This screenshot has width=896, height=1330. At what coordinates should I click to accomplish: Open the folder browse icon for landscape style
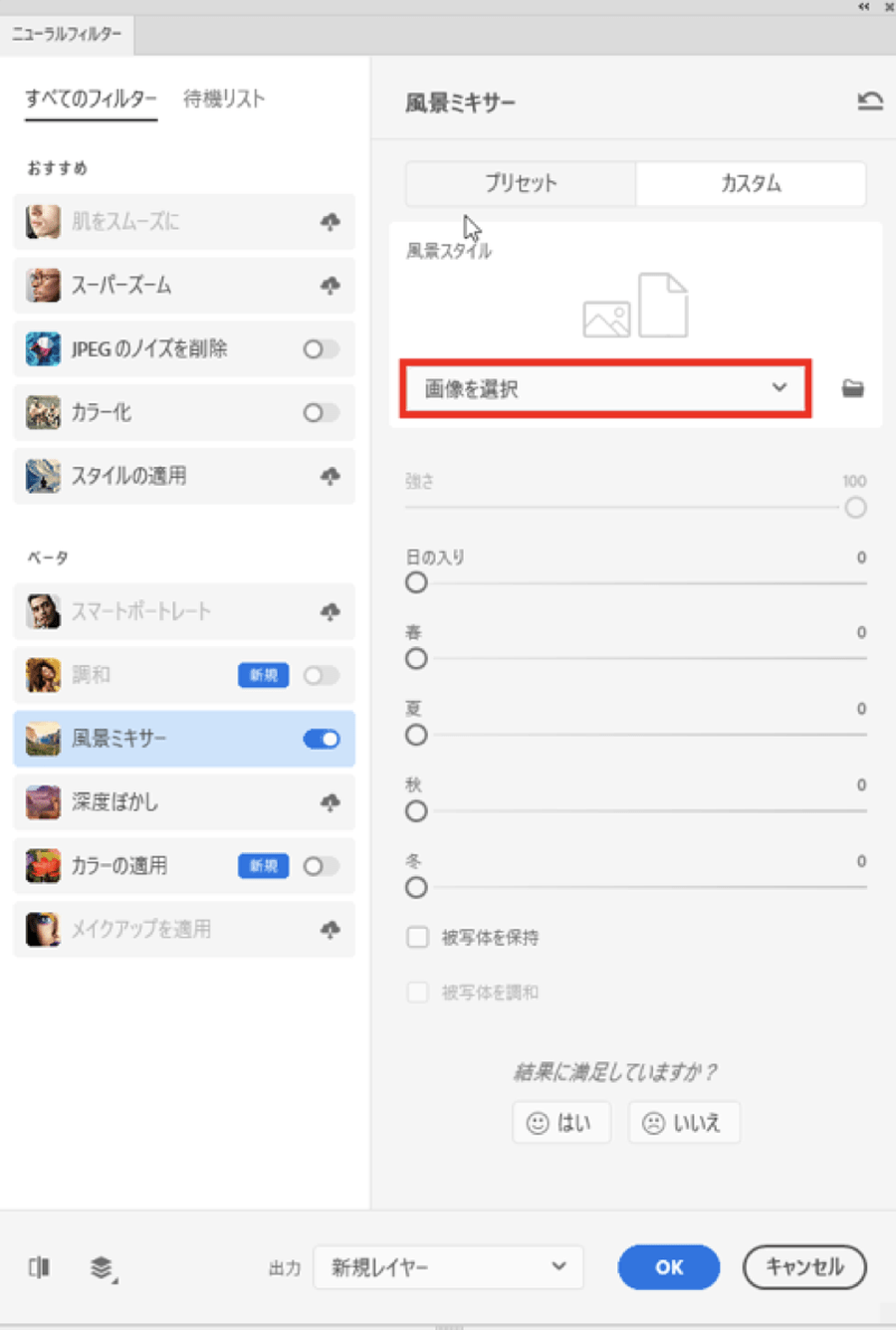tap(852, 388)
